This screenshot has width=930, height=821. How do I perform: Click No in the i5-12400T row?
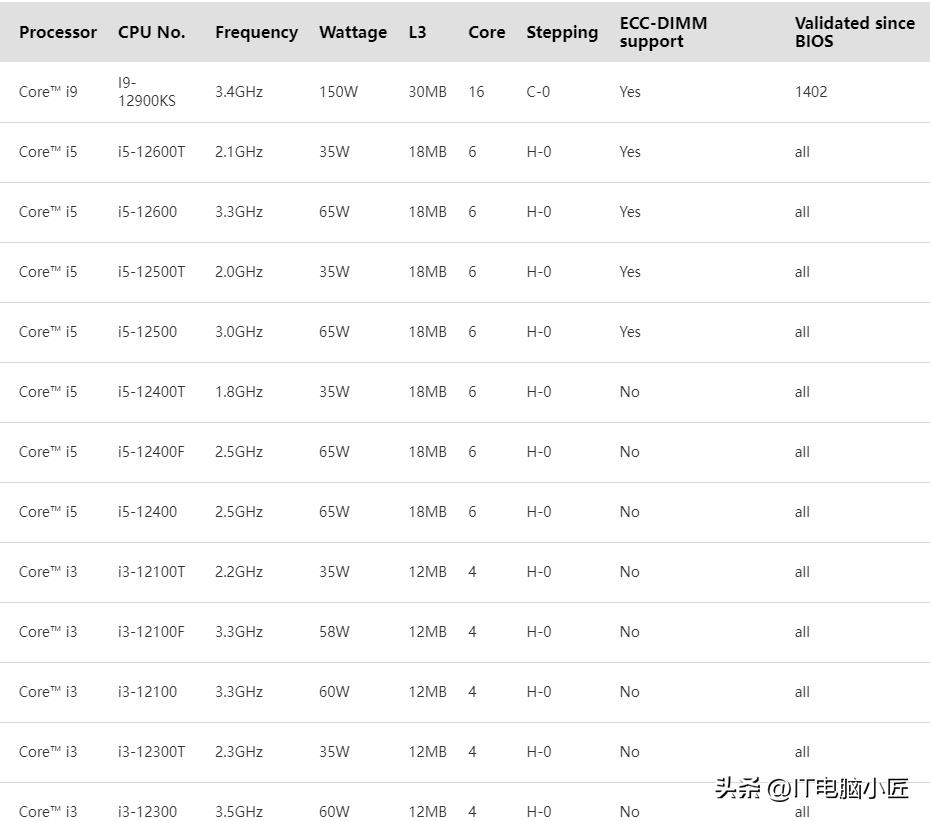pyautogui.click(x=629, y=392)
